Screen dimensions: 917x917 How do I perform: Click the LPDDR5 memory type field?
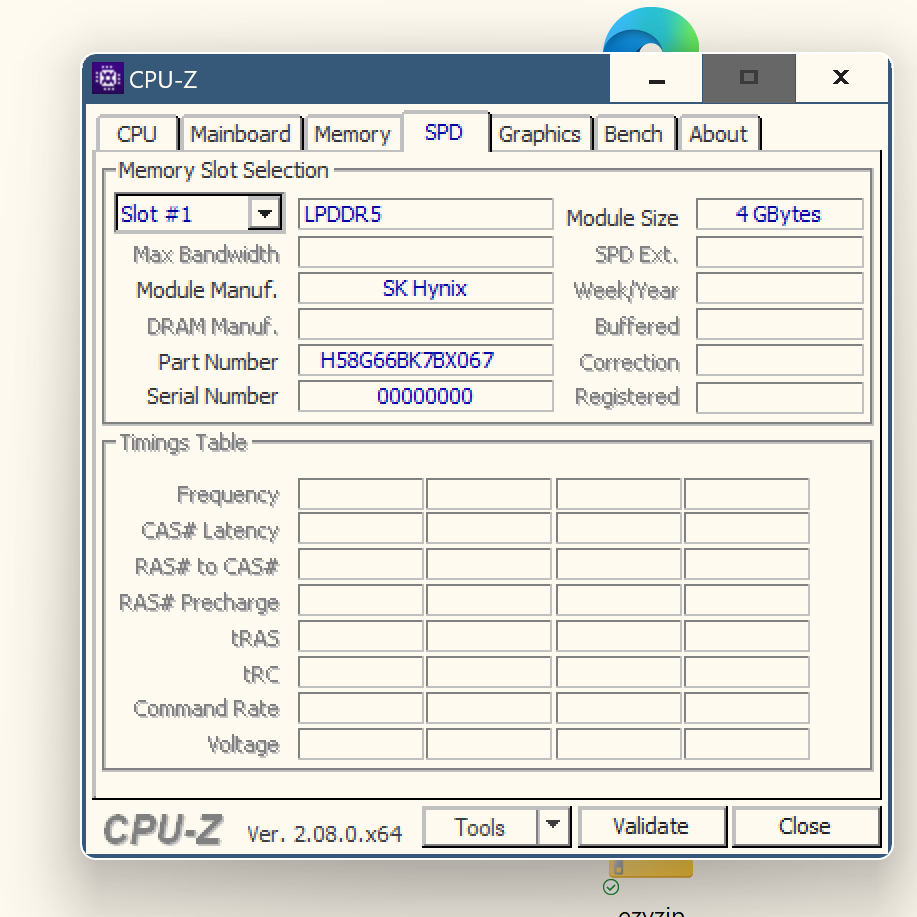425,214
